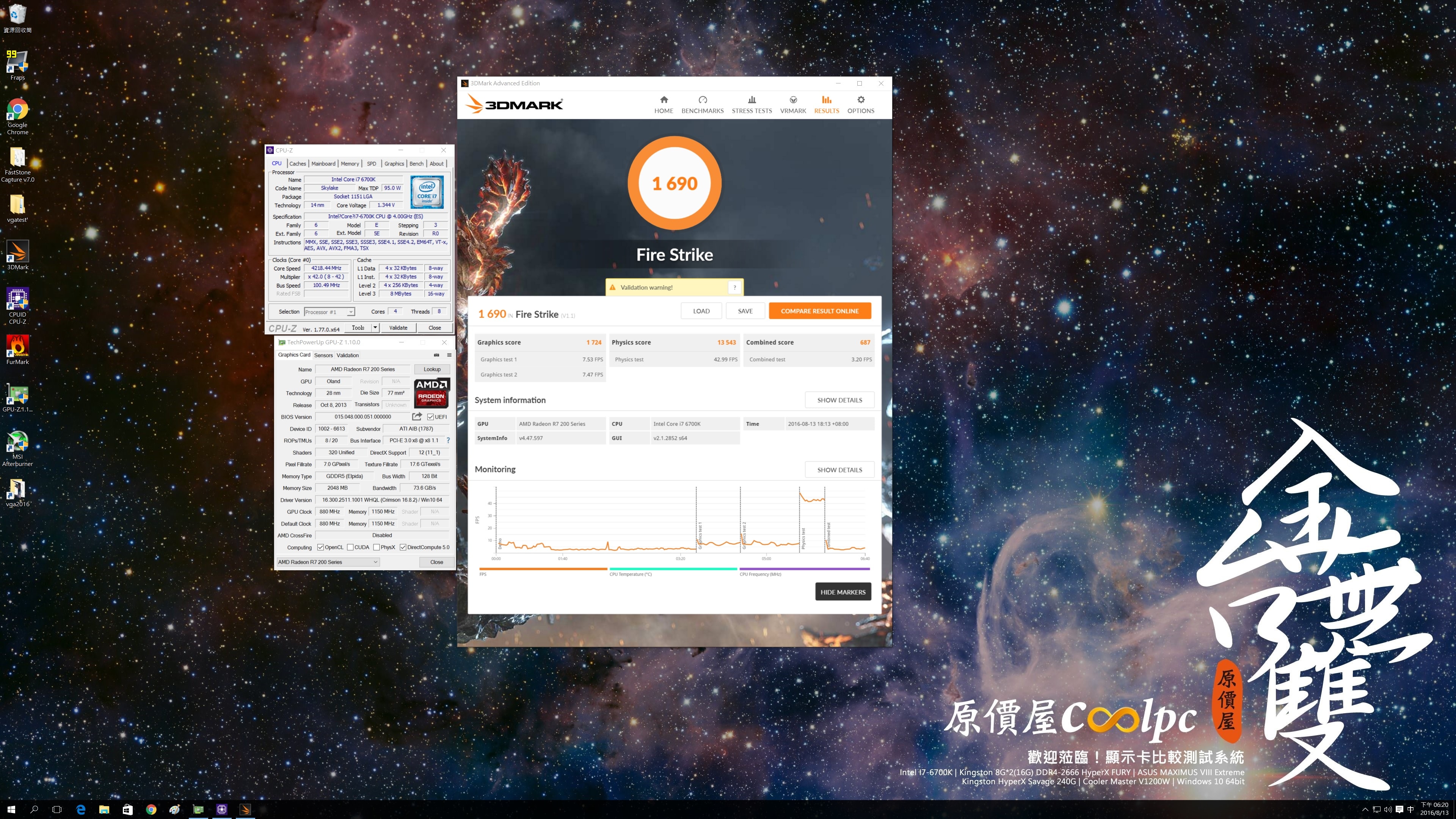1456x819 pixels.
Task: Select the FPS legend bar in monitoring
Action: pos(543,569)
